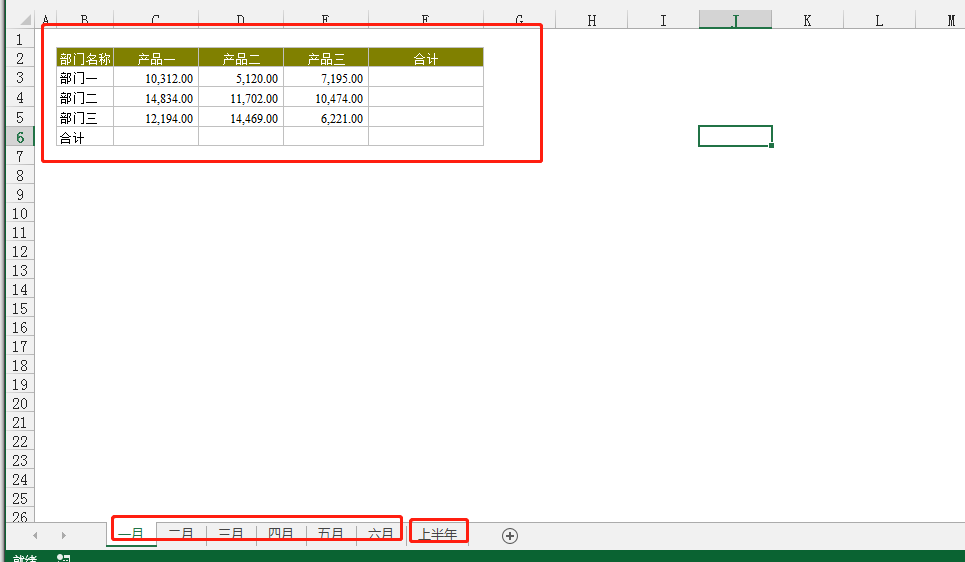Image resolution: width=965 pixels, height=562 pixels.
Task: Select empty 合计 total cell for 部门二
Action: 426,97
